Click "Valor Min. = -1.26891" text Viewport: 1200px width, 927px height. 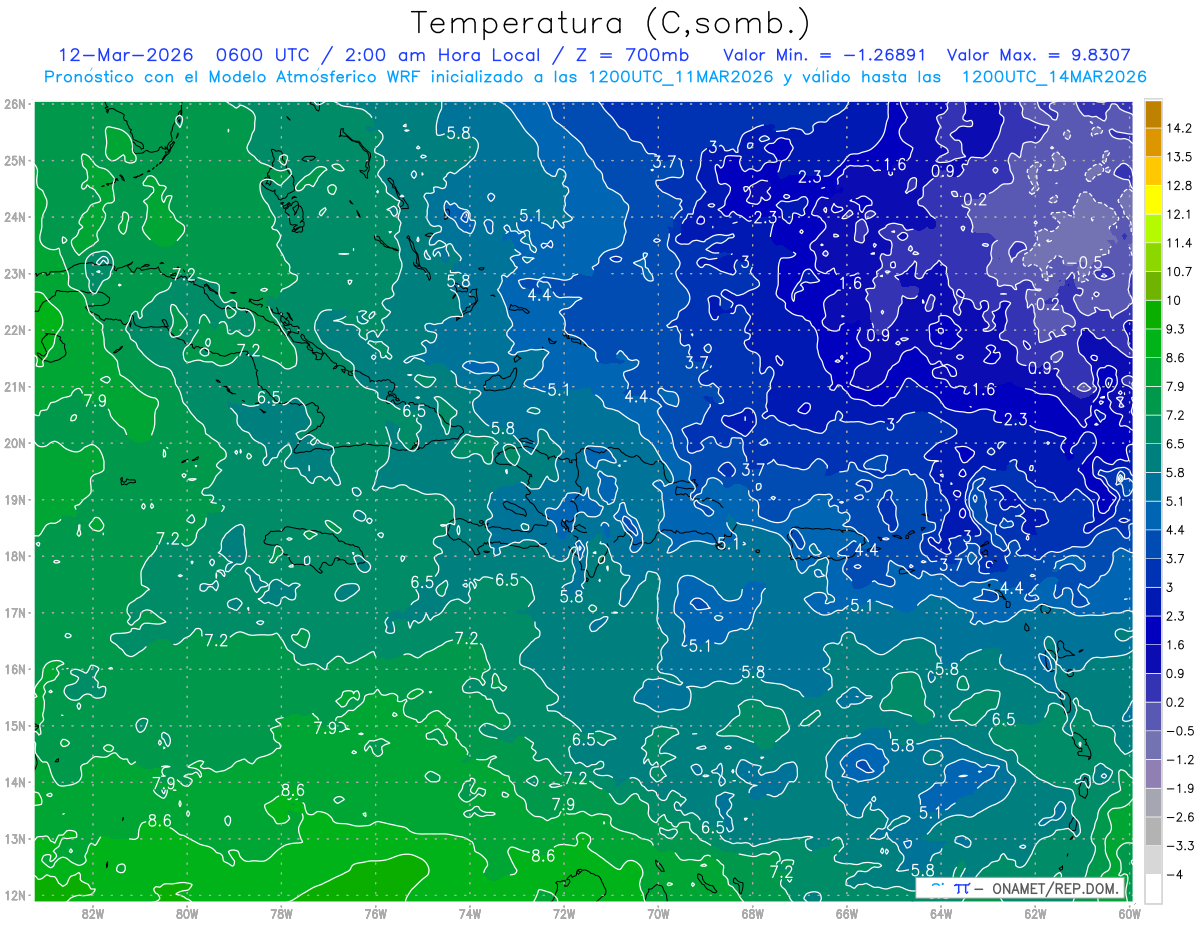(824, 55)
